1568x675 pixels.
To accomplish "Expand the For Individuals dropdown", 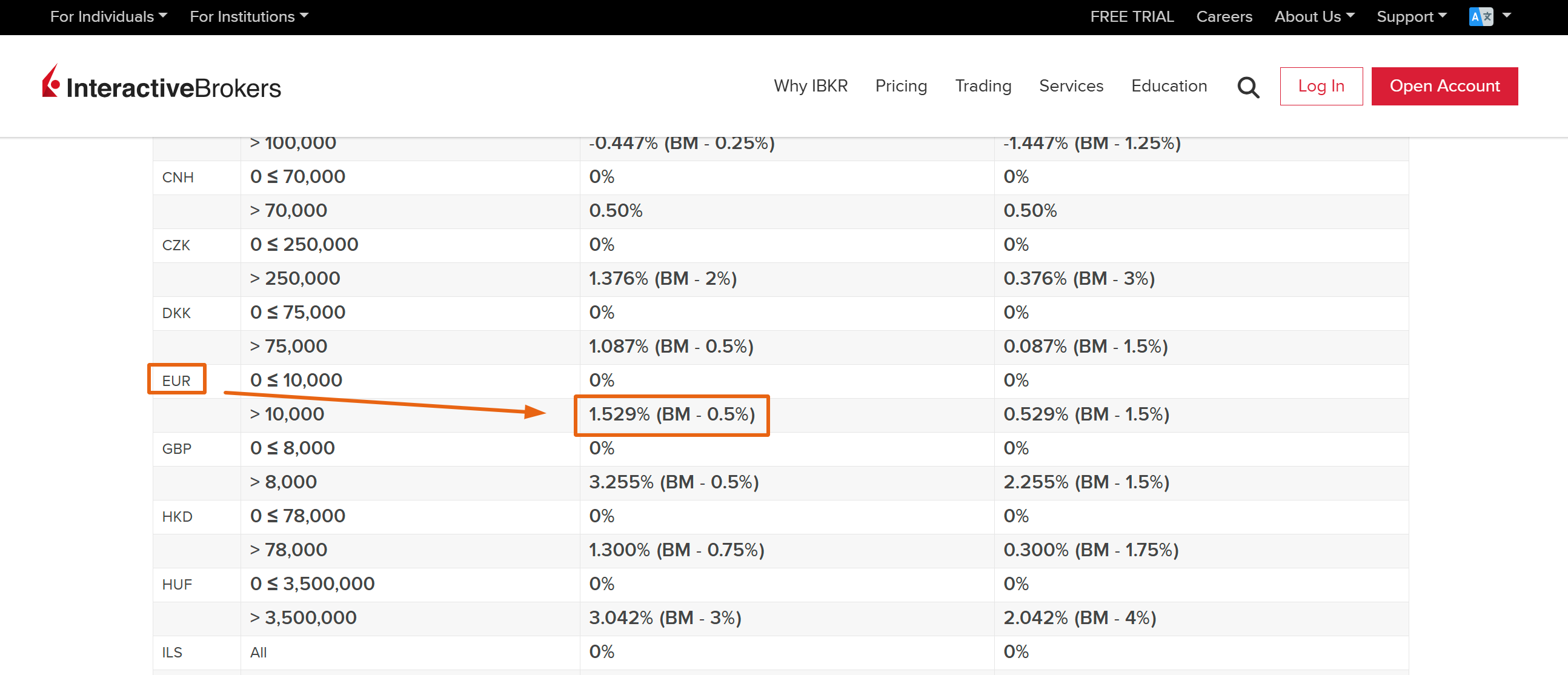I will [108, 16].
